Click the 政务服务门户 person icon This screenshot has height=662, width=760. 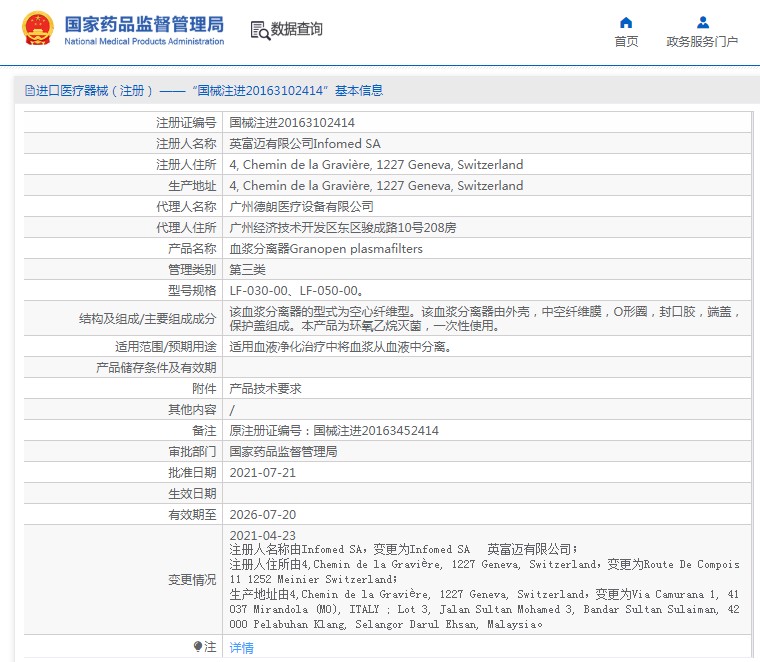702,22
